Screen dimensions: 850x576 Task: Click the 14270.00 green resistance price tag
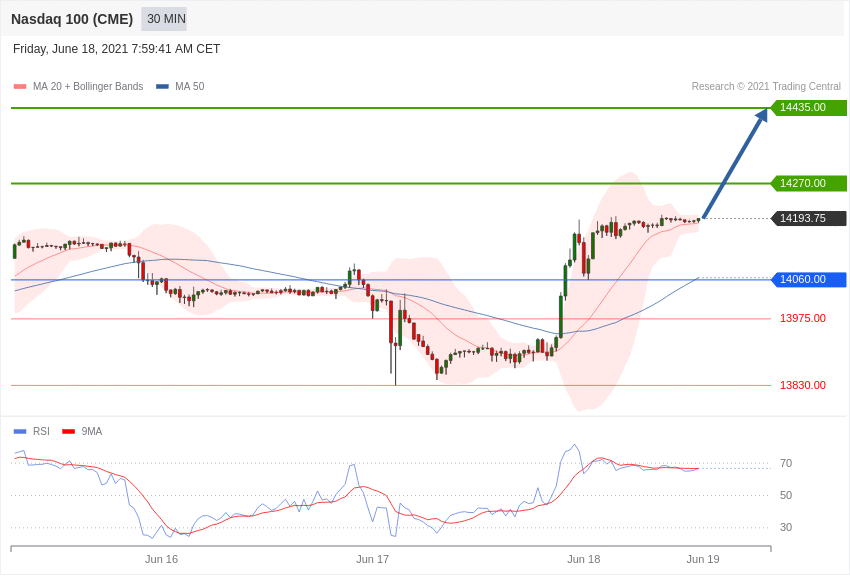click(808, 183)
